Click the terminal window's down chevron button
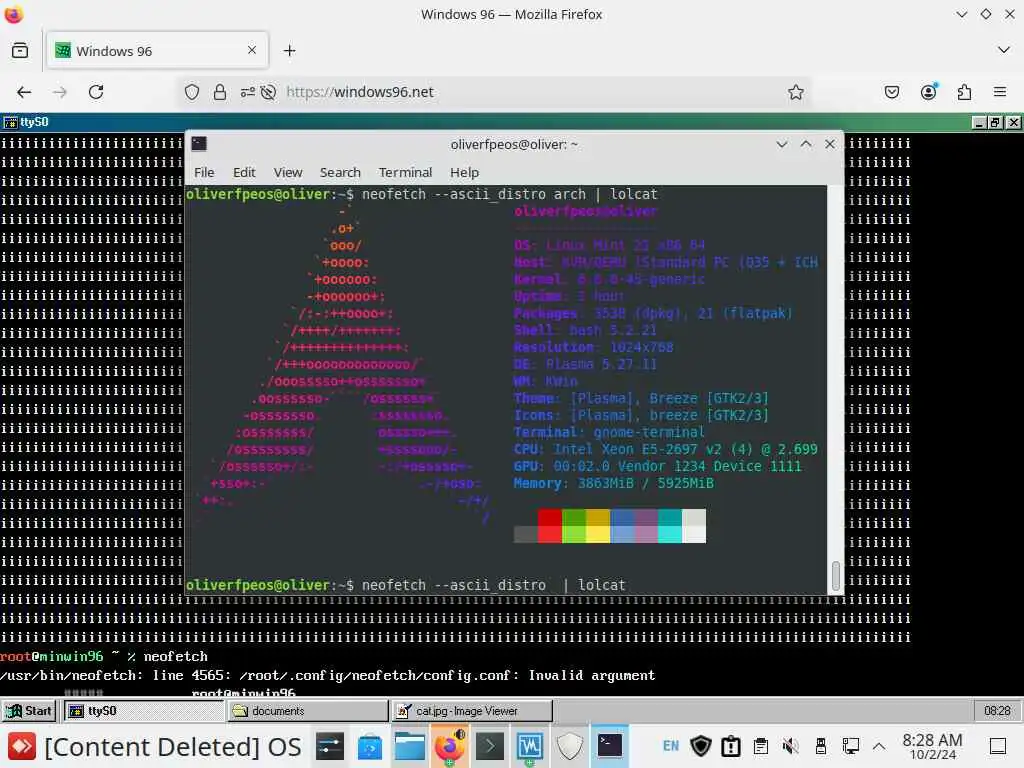 pos(782,144)
